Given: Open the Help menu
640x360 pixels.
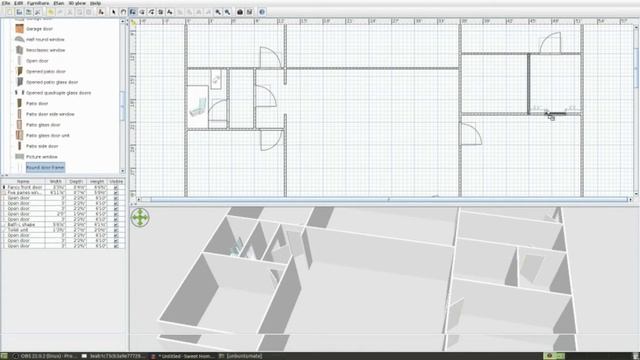Looking at the screenshot, I should (96, 3).
